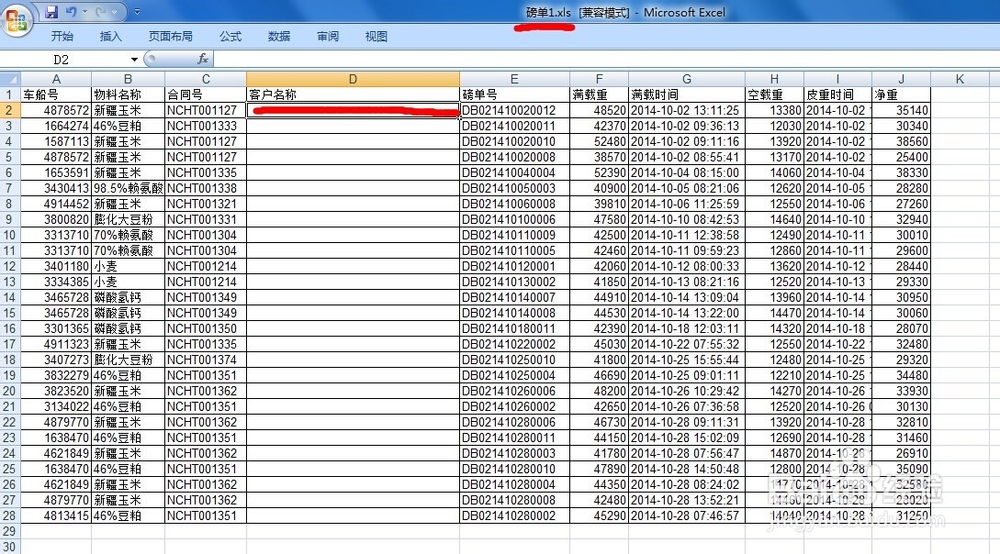The width and height of the screenshot is (1000, 554).
Task: Click the Redo arrow icon
Action: 100,11
